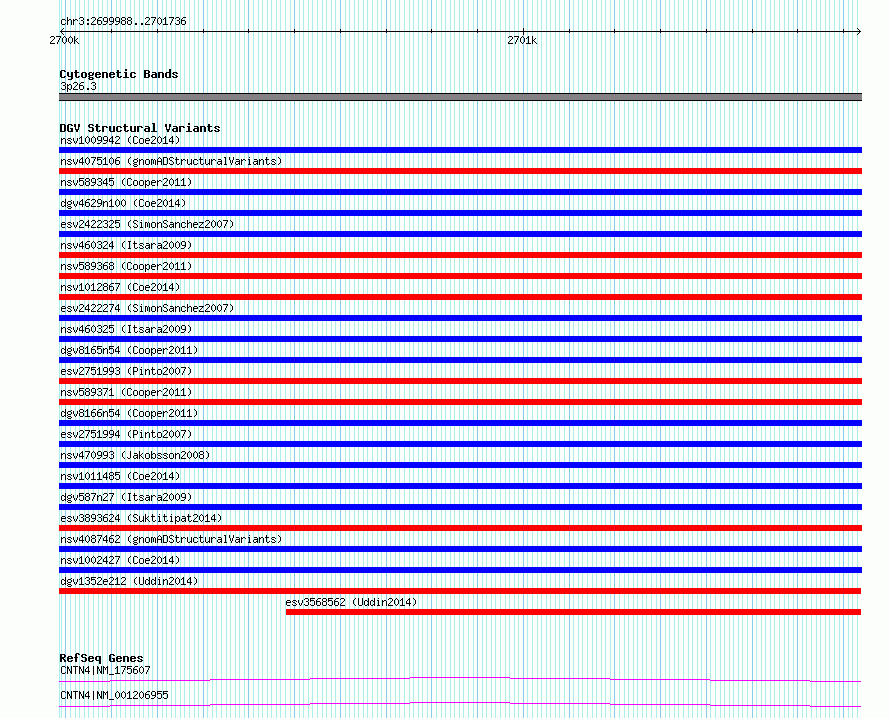The image size is (890, 718).
Task: Select the blue bar for nsv470993
Action: point(460,465)
